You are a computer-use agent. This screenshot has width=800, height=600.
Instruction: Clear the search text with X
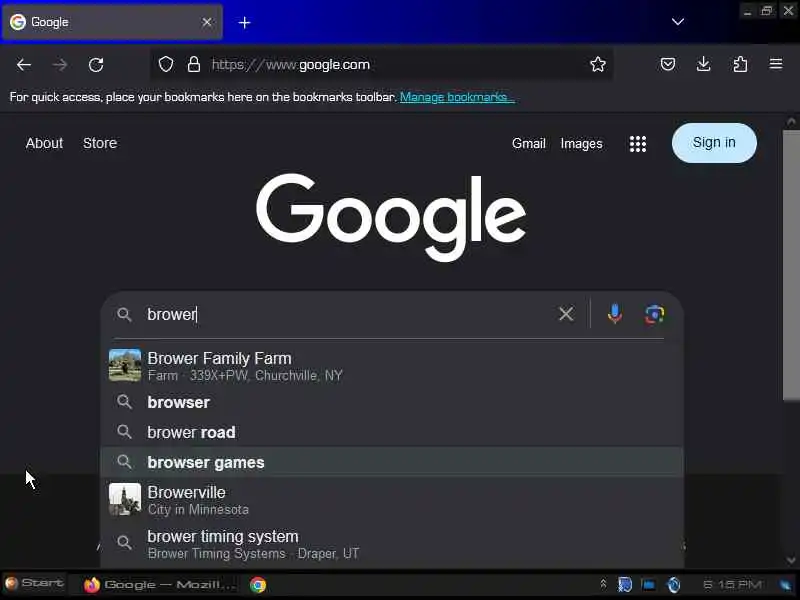point(566,314)
